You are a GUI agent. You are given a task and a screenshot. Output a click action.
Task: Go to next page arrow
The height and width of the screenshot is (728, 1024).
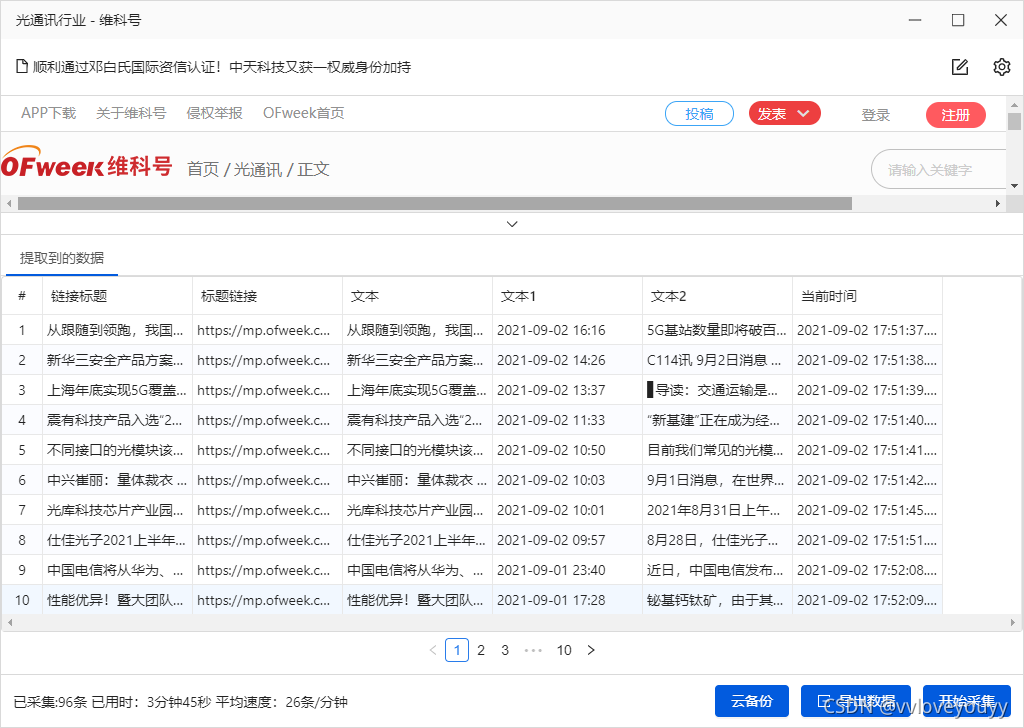591,650
